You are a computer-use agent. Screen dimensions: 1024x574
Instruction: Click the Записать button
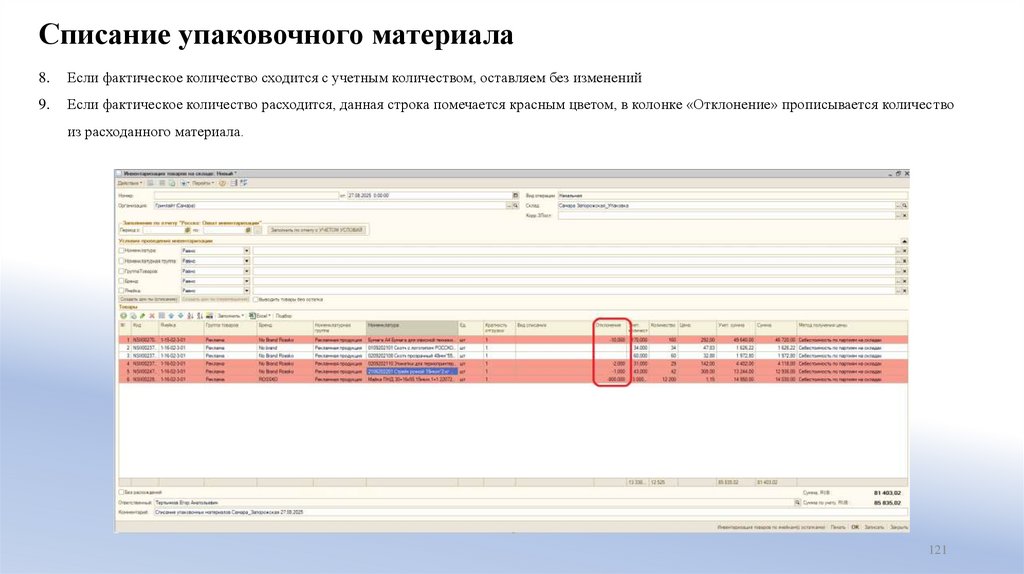874,527
